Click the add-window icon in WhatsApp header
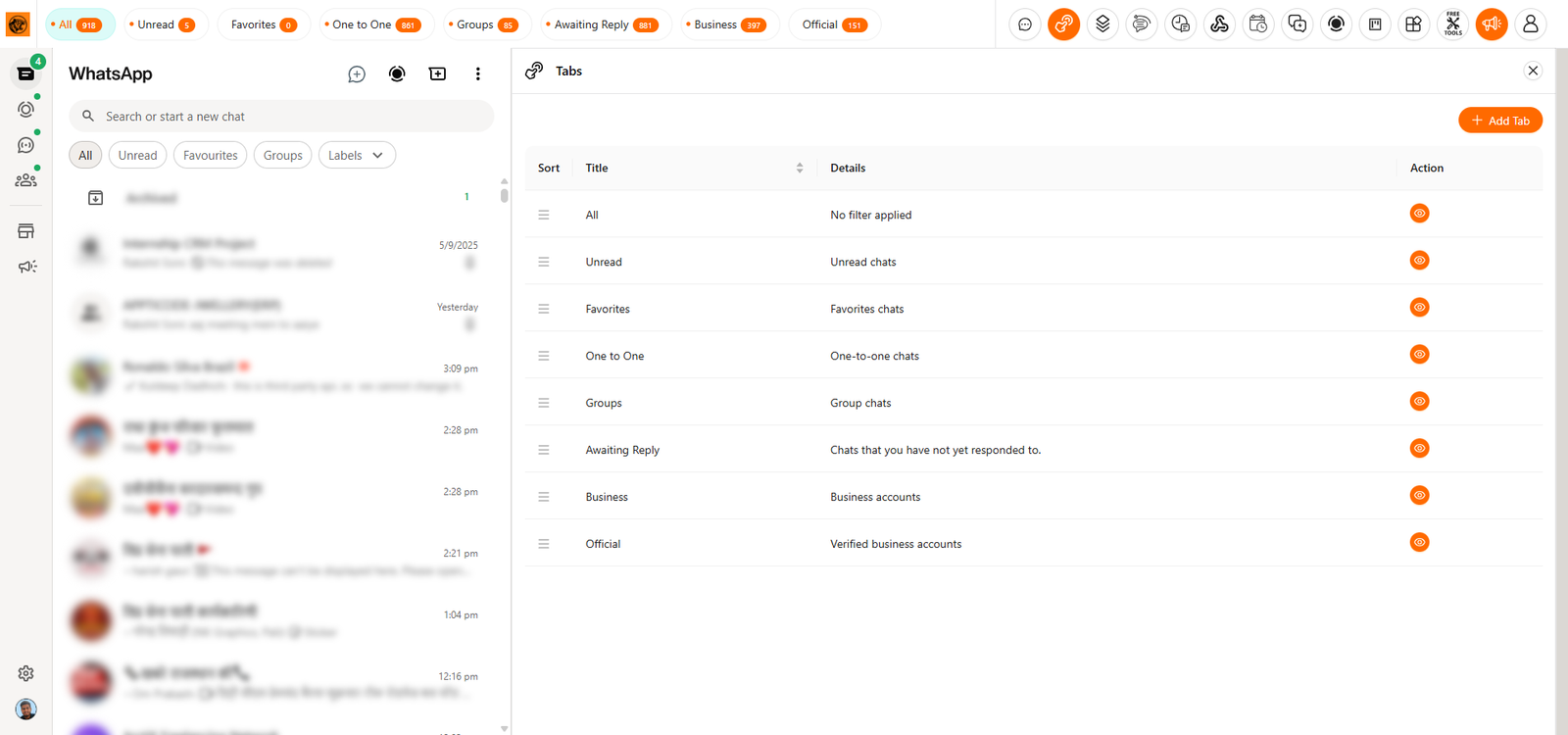The image size is (1568, 735). click(x=438, y=74)
